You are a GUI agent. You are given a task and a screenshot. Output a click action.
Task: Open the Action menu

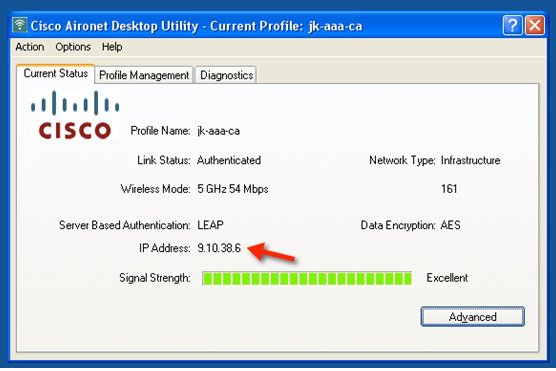pos(30,47)
